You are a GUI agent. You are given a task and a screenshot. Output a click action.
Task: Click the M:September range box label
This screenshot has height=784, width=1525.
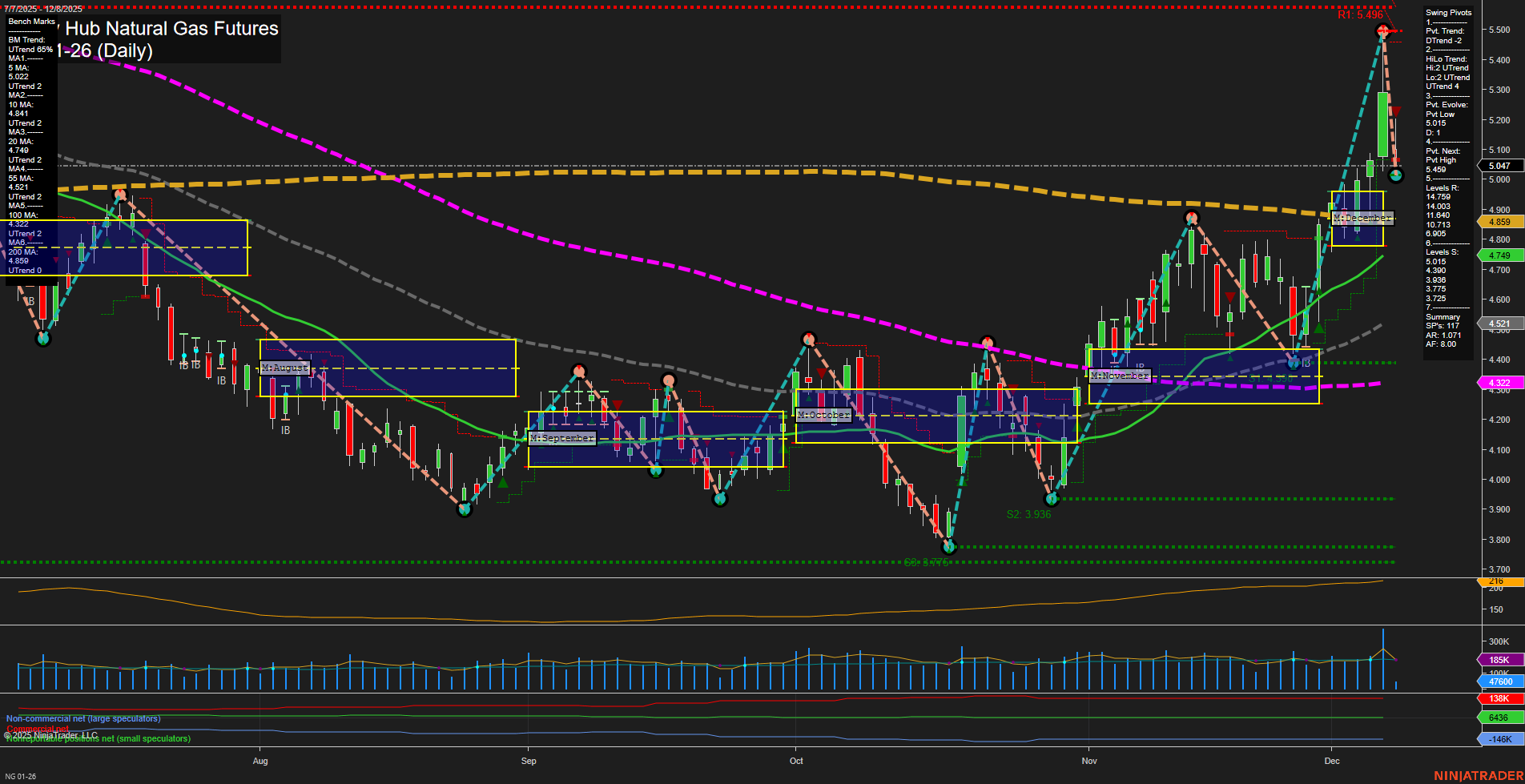click(x=561, y=438)
